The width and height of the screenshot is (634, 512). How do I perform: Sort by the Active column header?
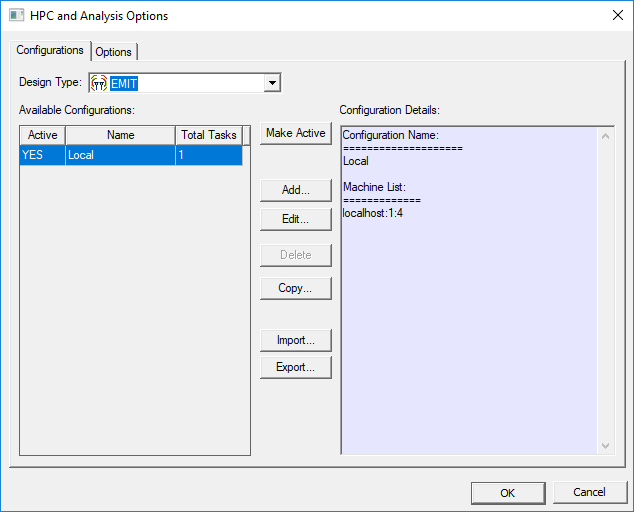[42, 135]
